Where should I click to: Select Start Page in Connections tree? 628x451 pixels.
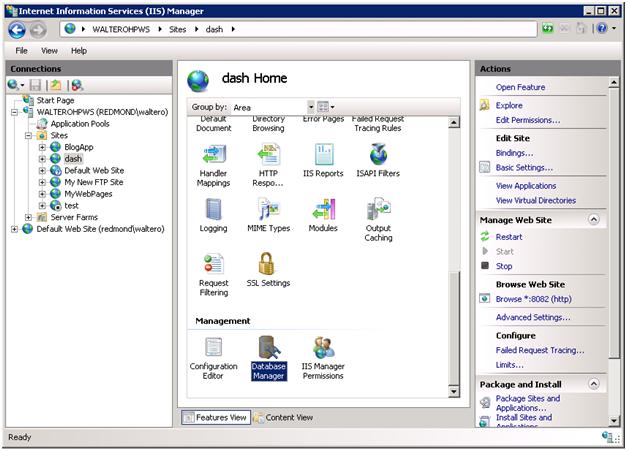tap(55, 101)
